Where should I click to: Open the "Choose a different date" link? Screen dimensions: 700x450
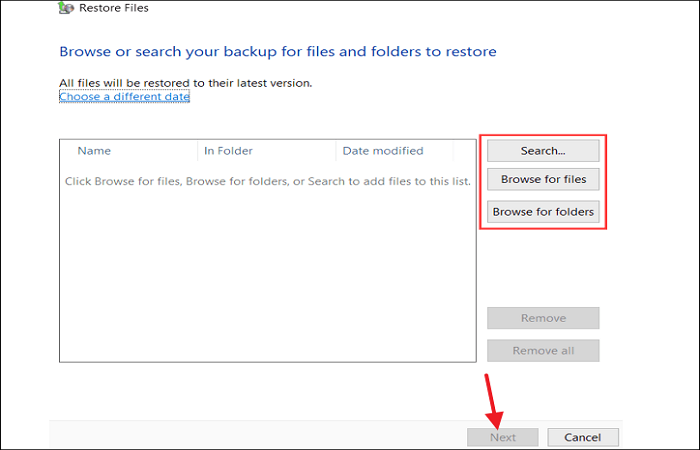tap(124, 97)
